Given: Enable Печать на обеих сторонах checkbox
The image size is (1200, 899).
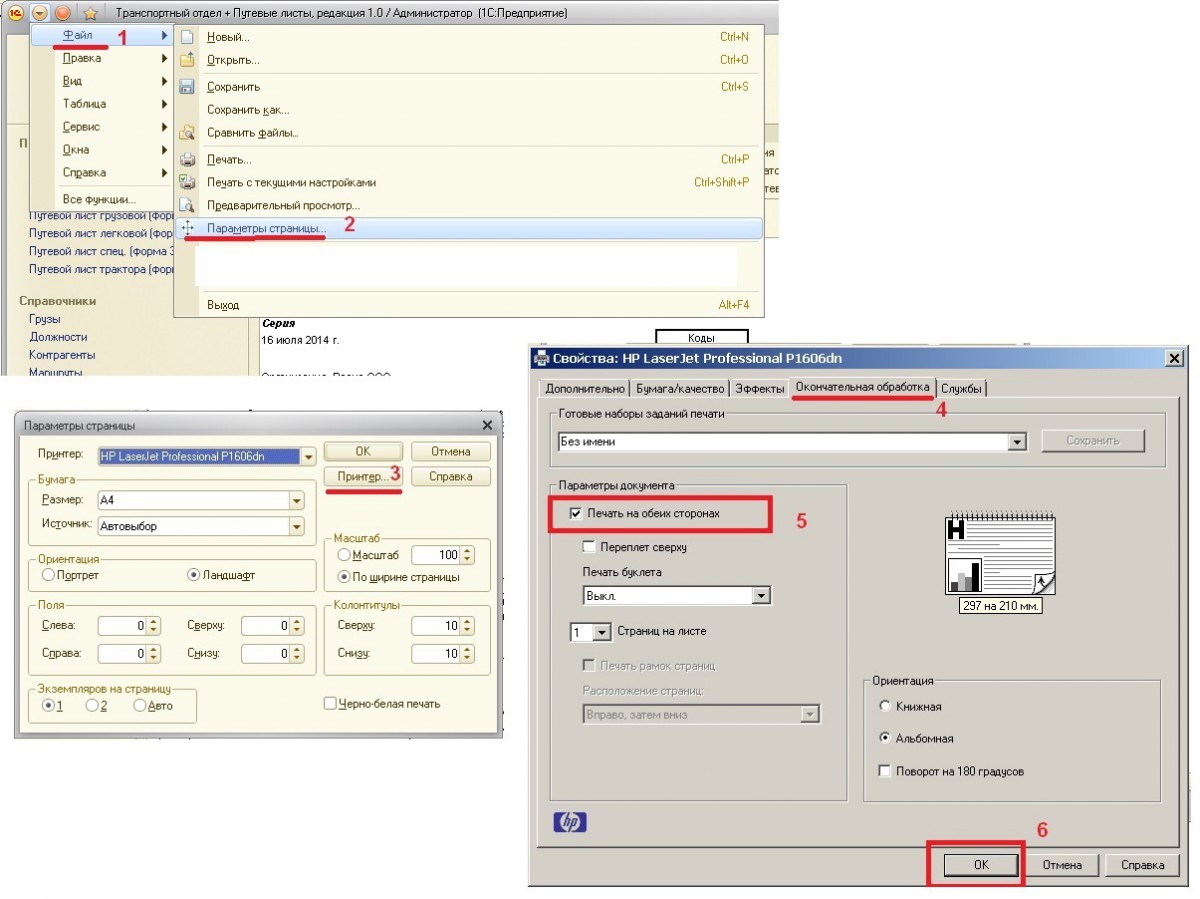Looking at the screenshot, I should 575,513.
